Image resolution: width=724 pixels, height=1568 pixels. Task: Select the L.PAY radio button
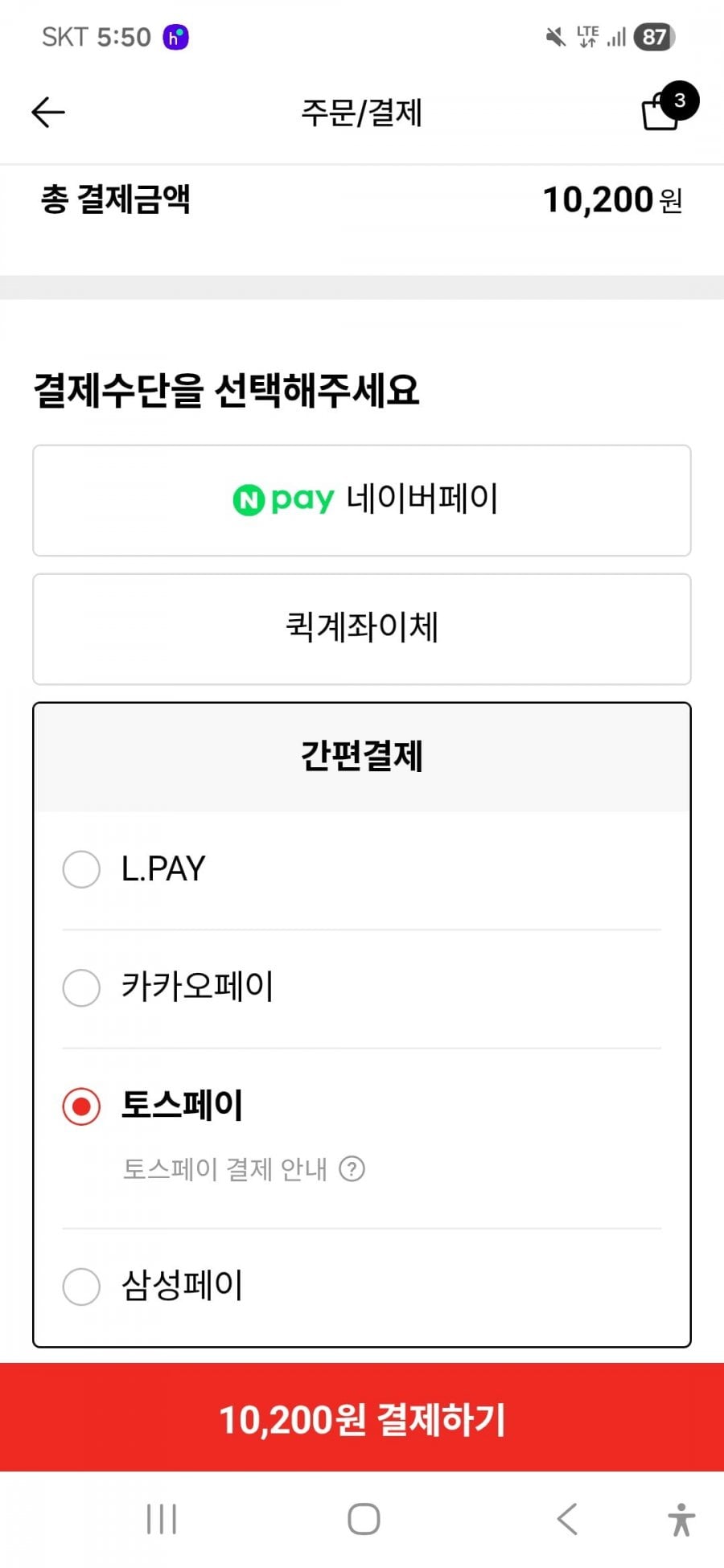tap(81, 869)
